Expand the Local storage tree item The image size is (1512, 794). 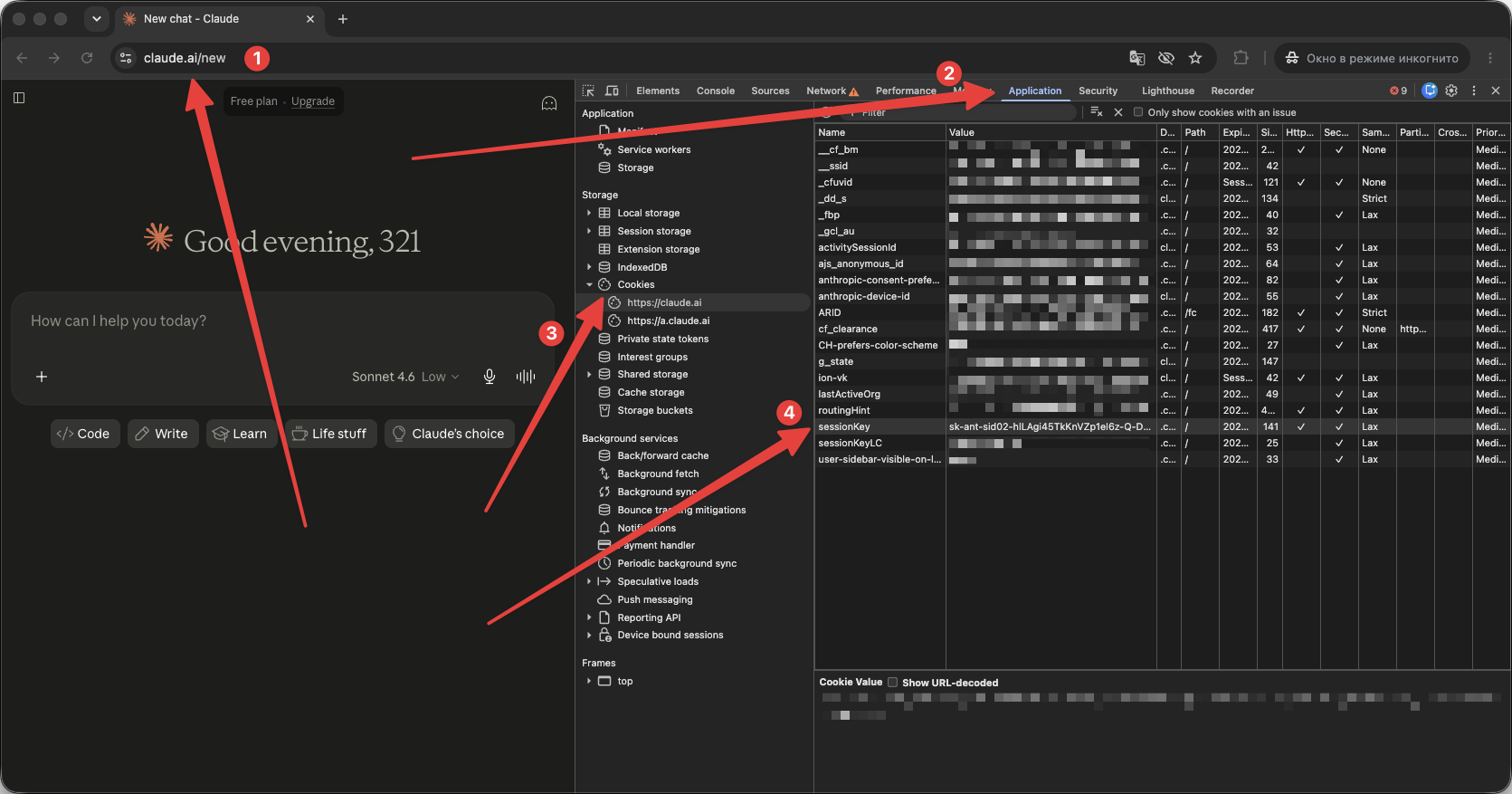point(589,213)
